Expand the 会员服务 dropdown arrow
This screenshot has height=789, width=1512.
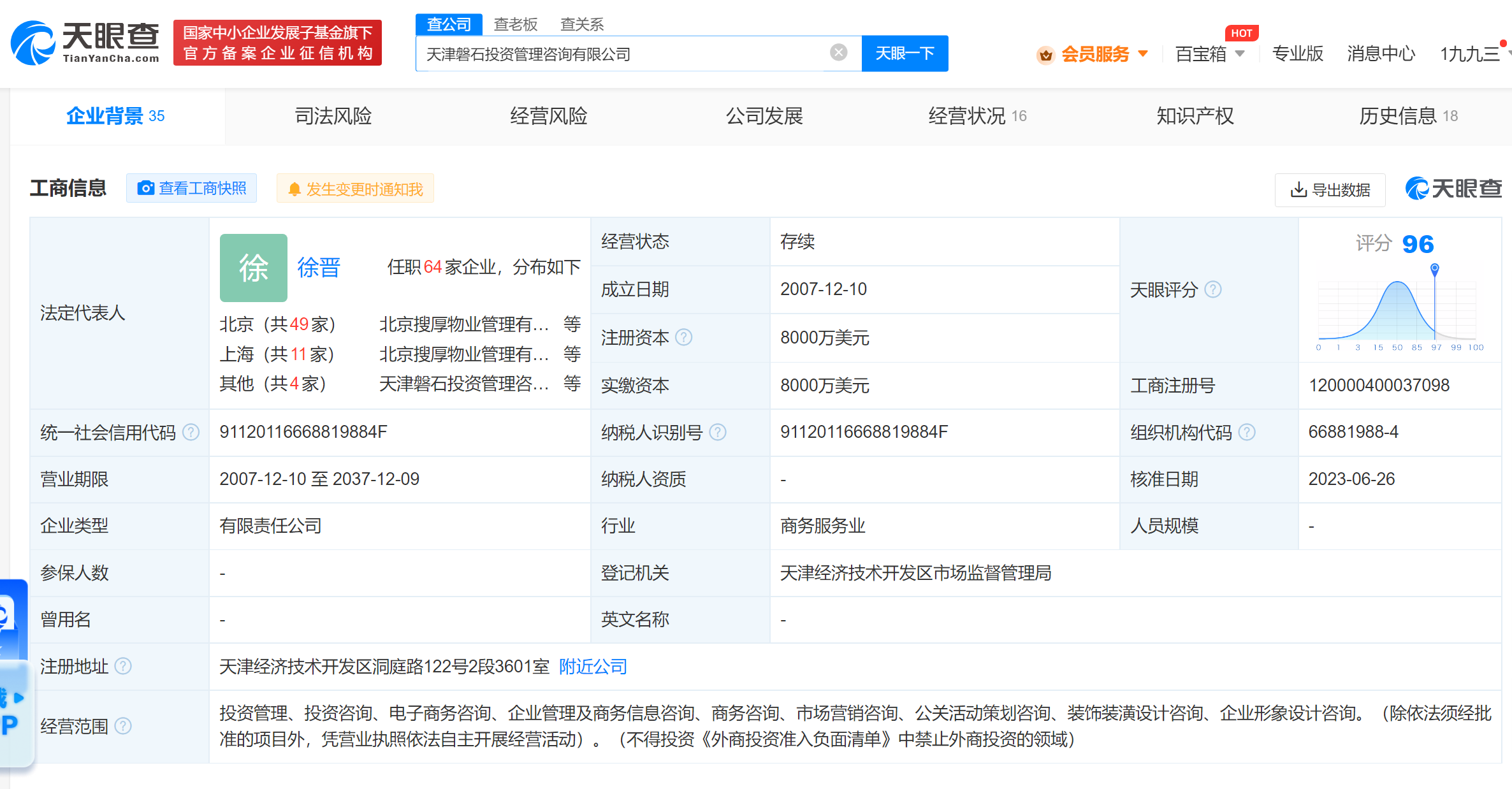coord(1143,54)
